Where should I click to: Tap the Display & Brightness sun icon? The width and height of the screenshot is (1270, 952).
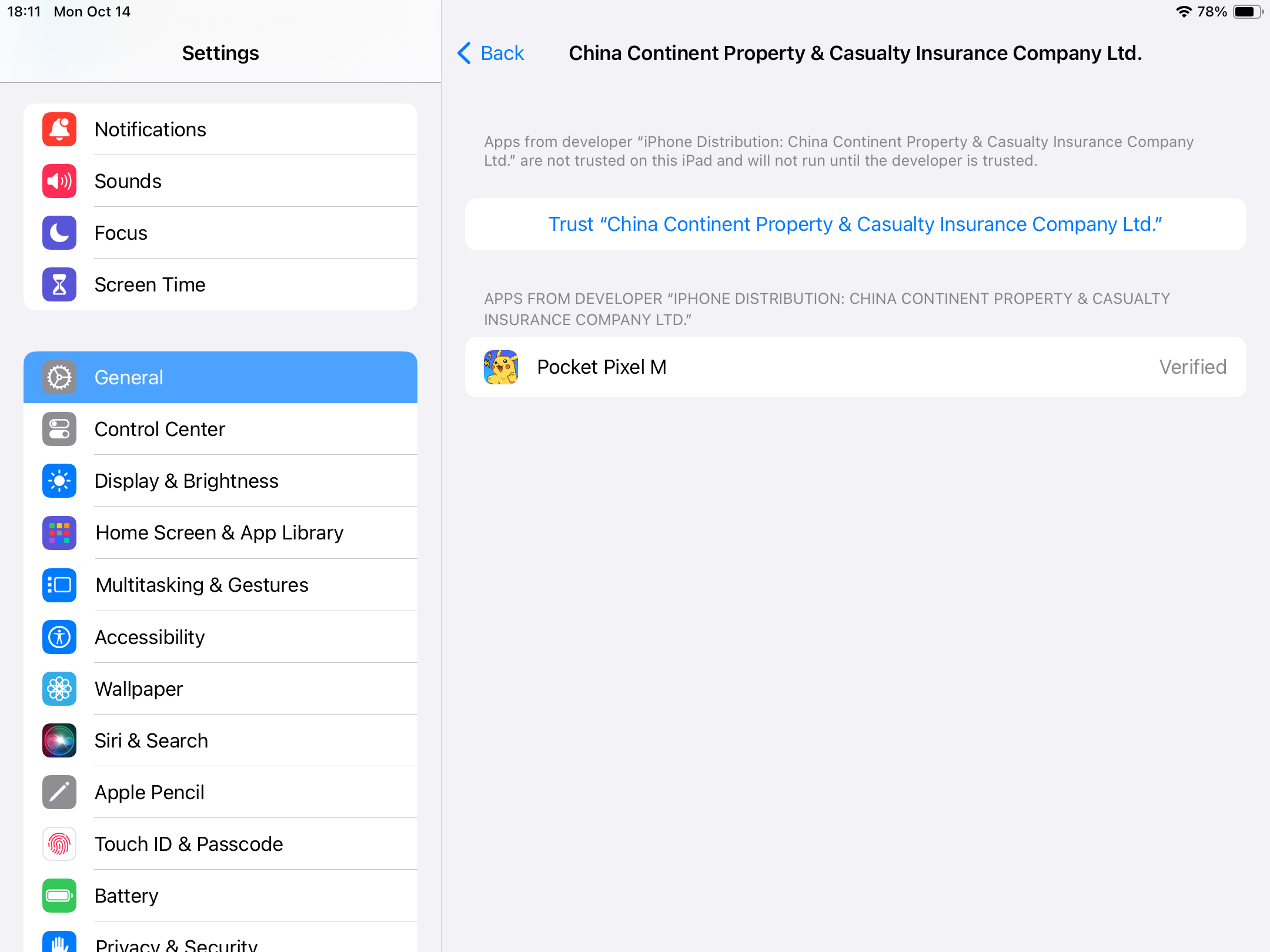(59, 481)
